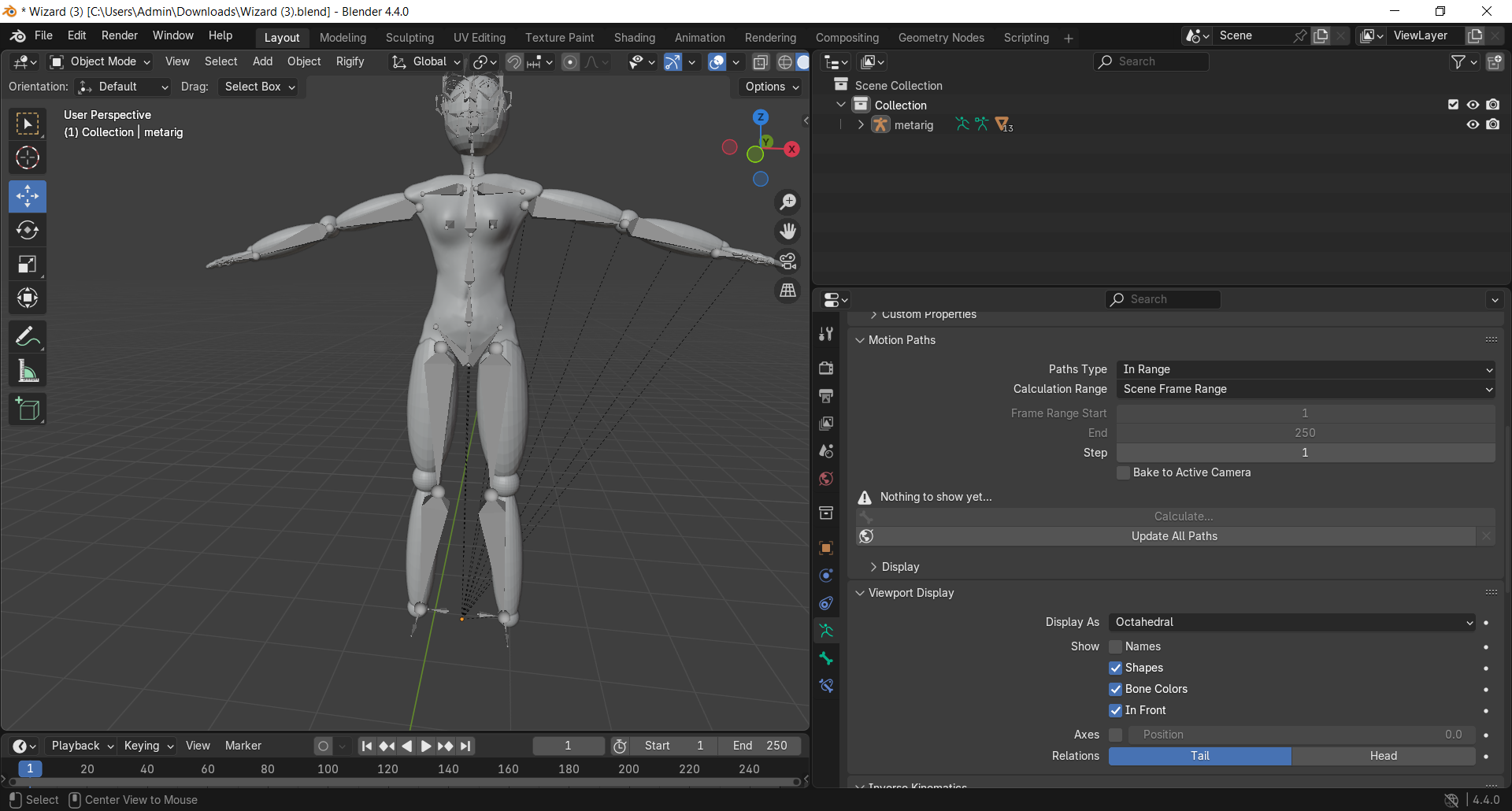Switch perspective/orthographic grid icon
1512x811 pixels.
[x=787, y=290]
